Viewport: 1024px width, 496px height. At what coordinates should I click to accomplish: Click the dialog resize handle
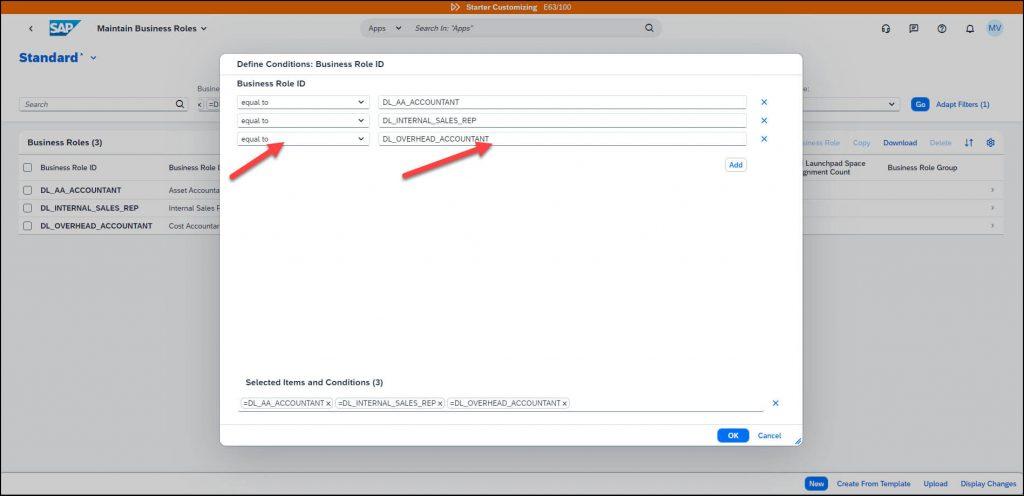pos(797,442)
